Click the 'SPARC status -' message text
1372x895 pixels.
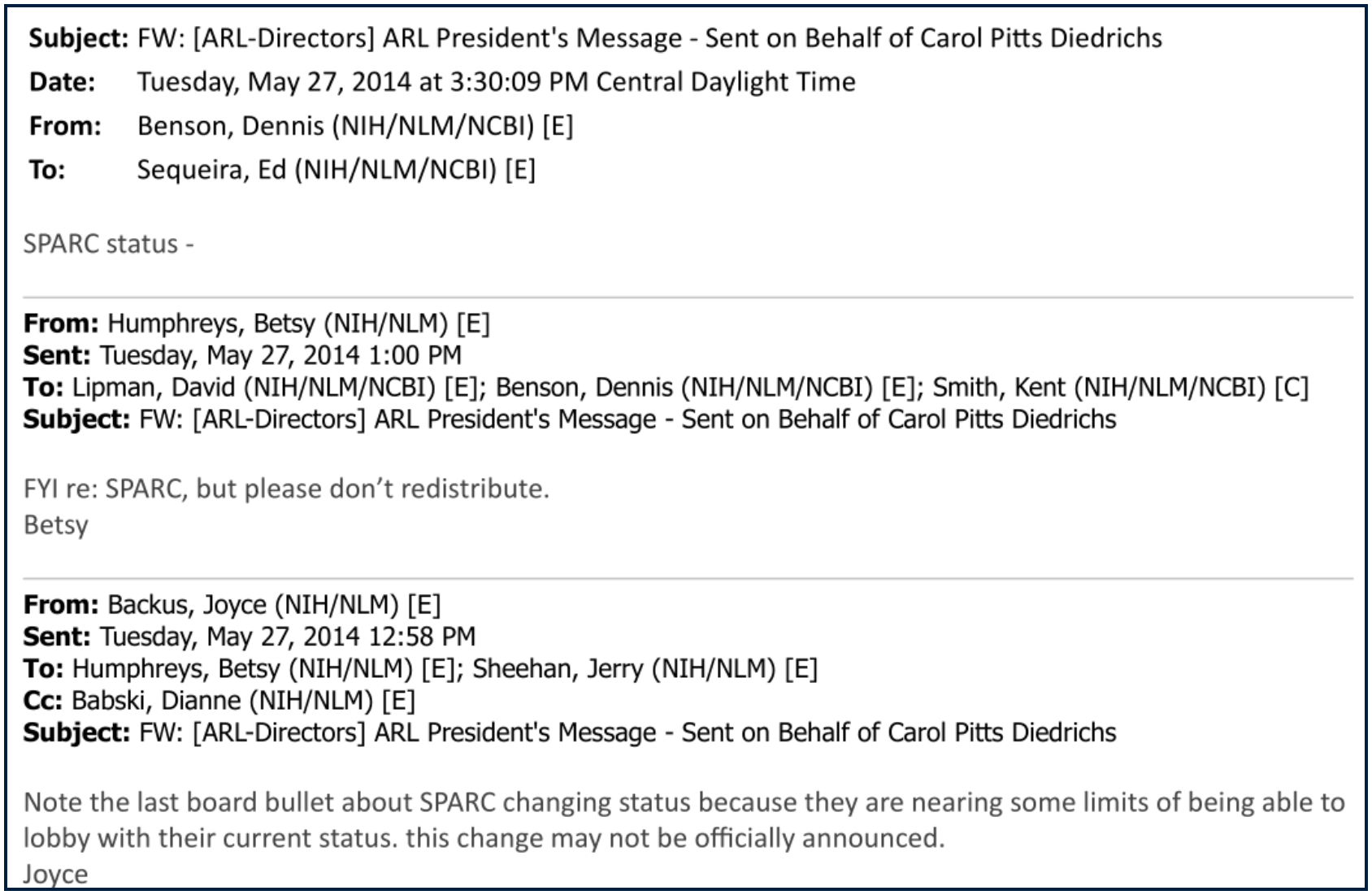(x=108, y=244)
